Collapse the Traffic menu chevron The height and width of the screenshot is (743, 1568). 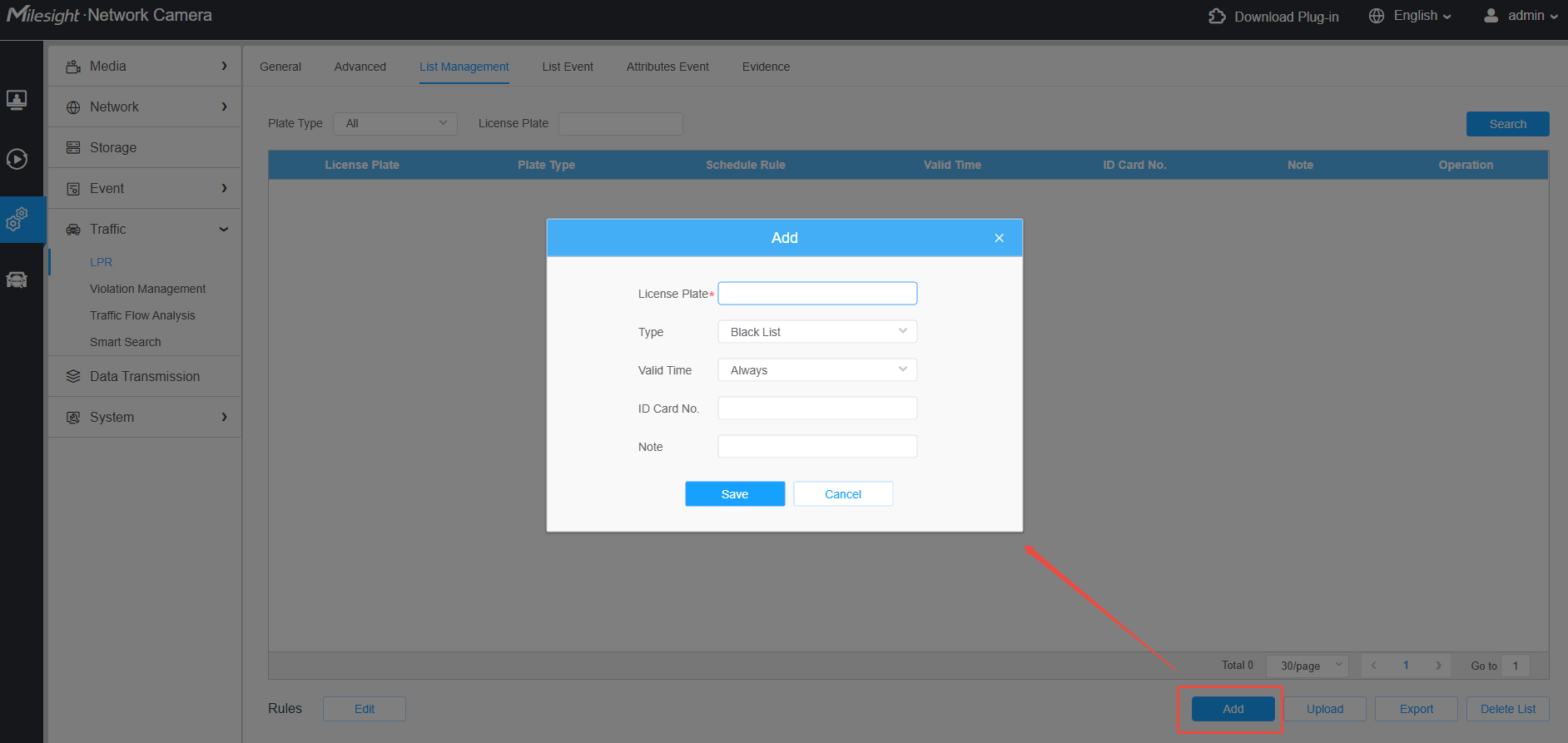(224, 230)
